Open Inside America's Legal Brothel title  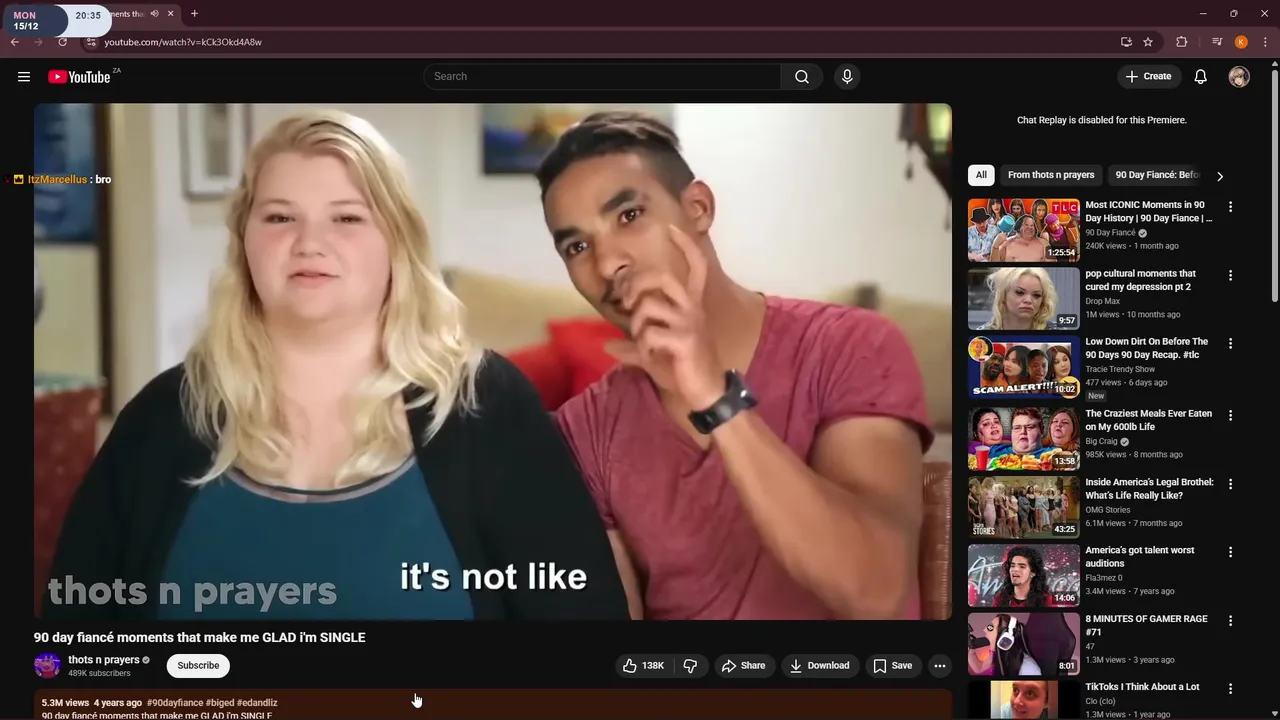[x=1149, y=489]
